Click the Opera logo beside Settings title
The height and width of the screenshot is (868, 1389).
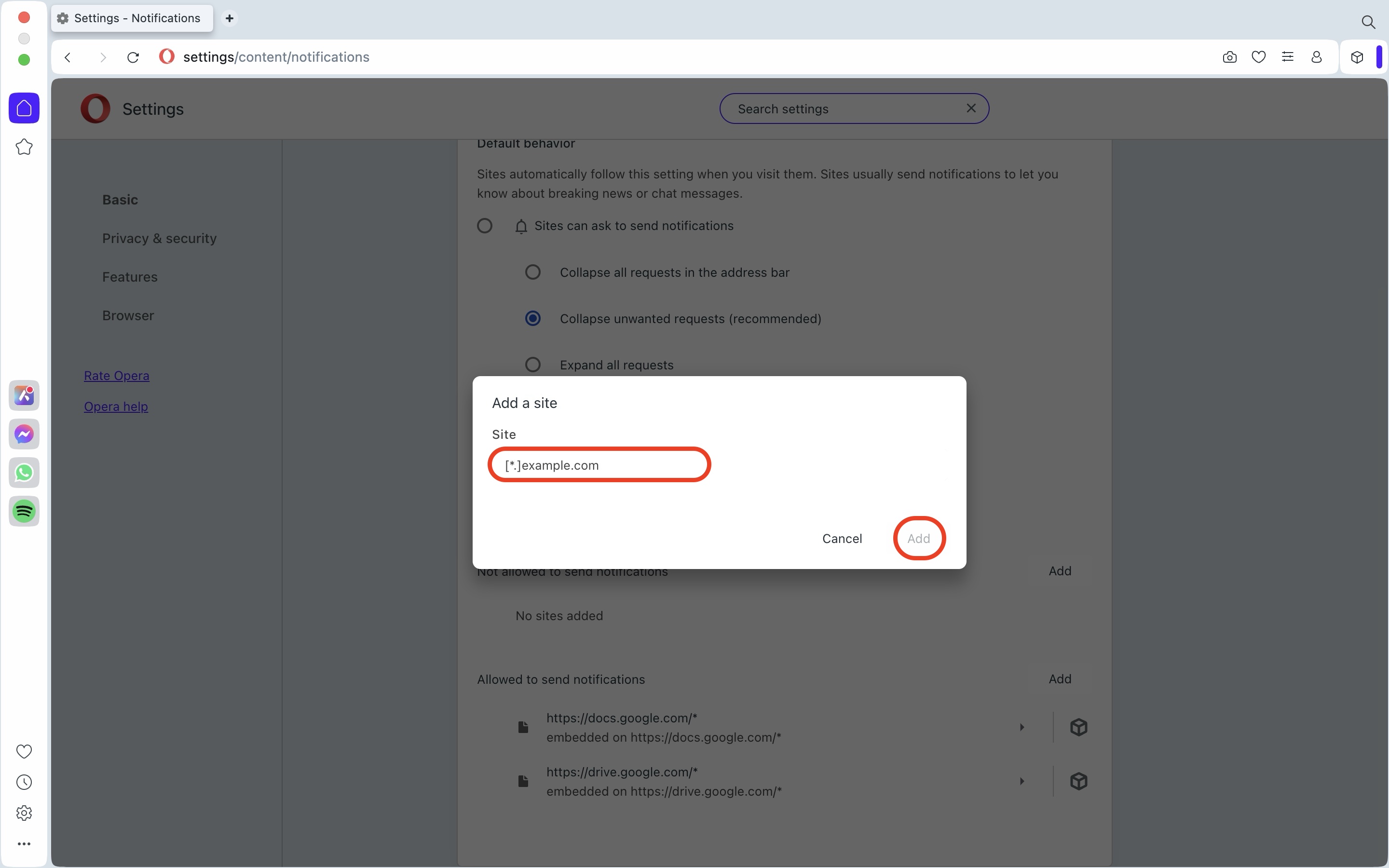(95, 108)
